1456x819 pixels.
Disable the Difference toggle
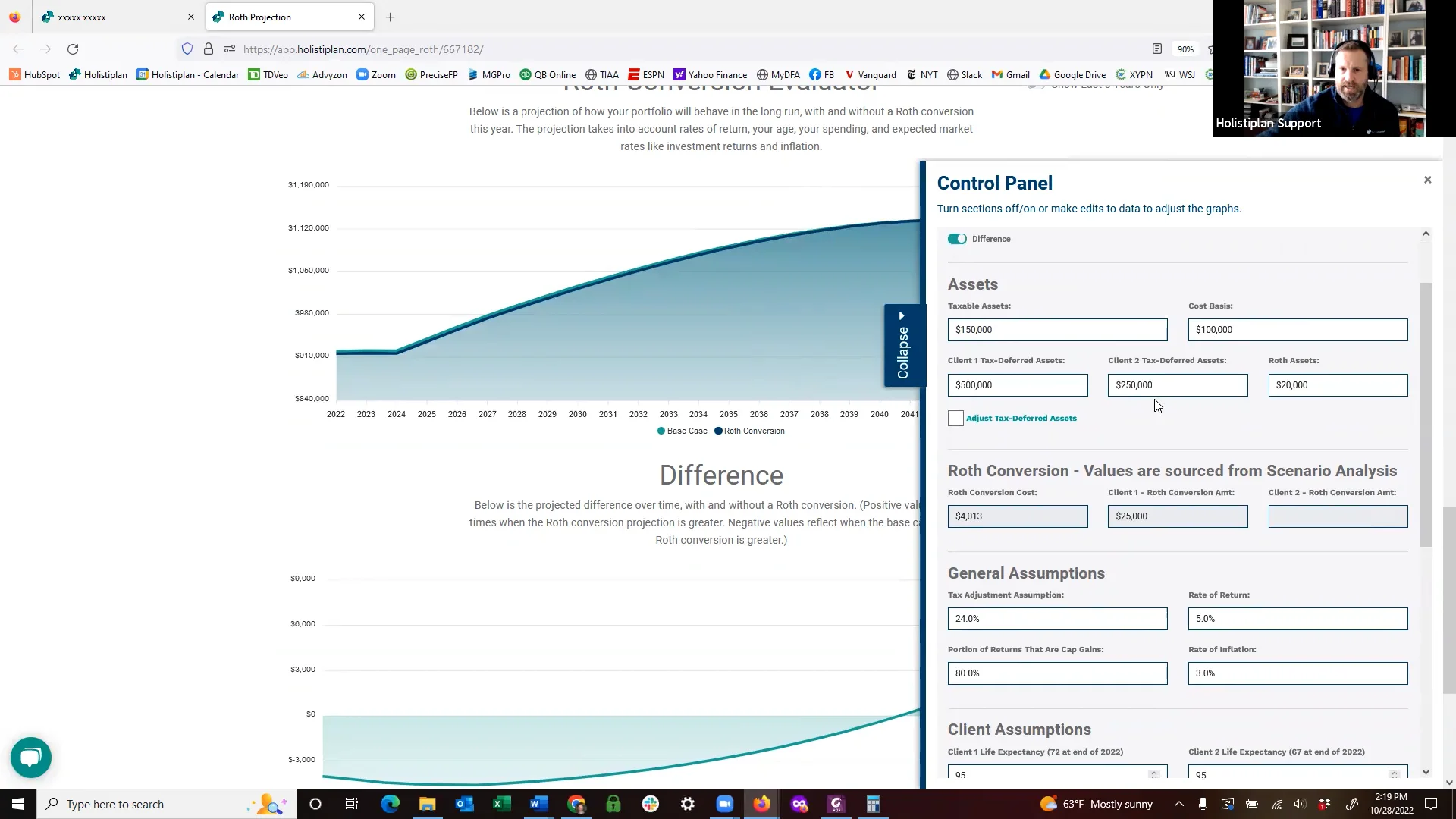click(957, 238)
